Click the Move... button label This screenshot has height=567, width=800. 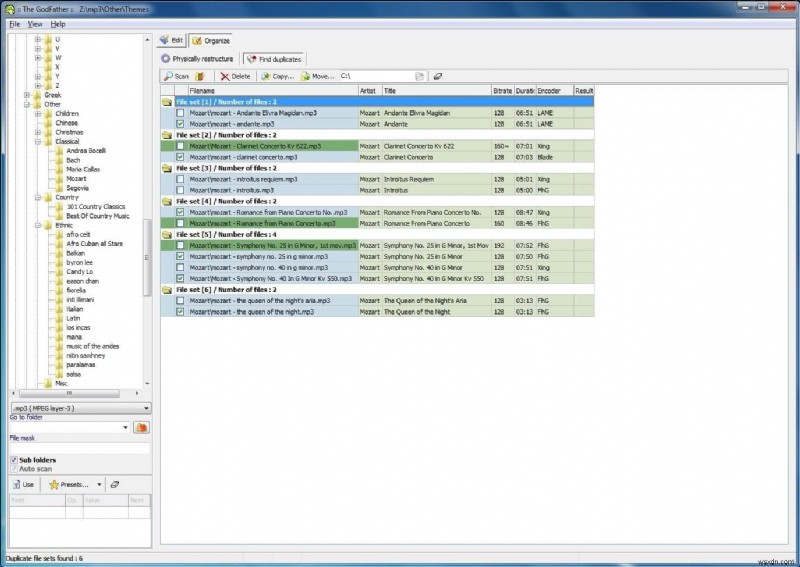pos(323,77)
